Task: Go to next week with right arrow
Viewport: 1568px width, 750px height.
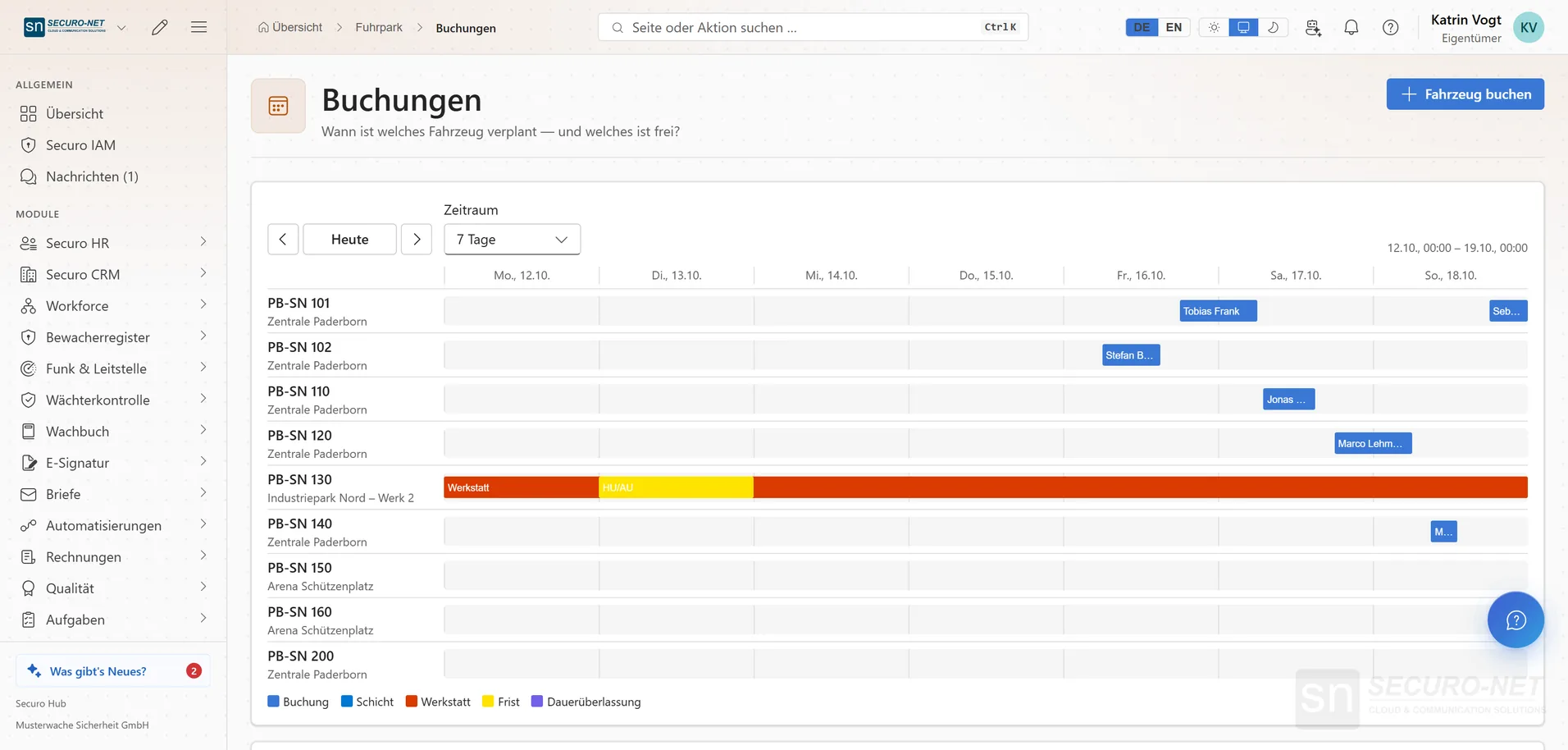Action: (x=417, y=240)
